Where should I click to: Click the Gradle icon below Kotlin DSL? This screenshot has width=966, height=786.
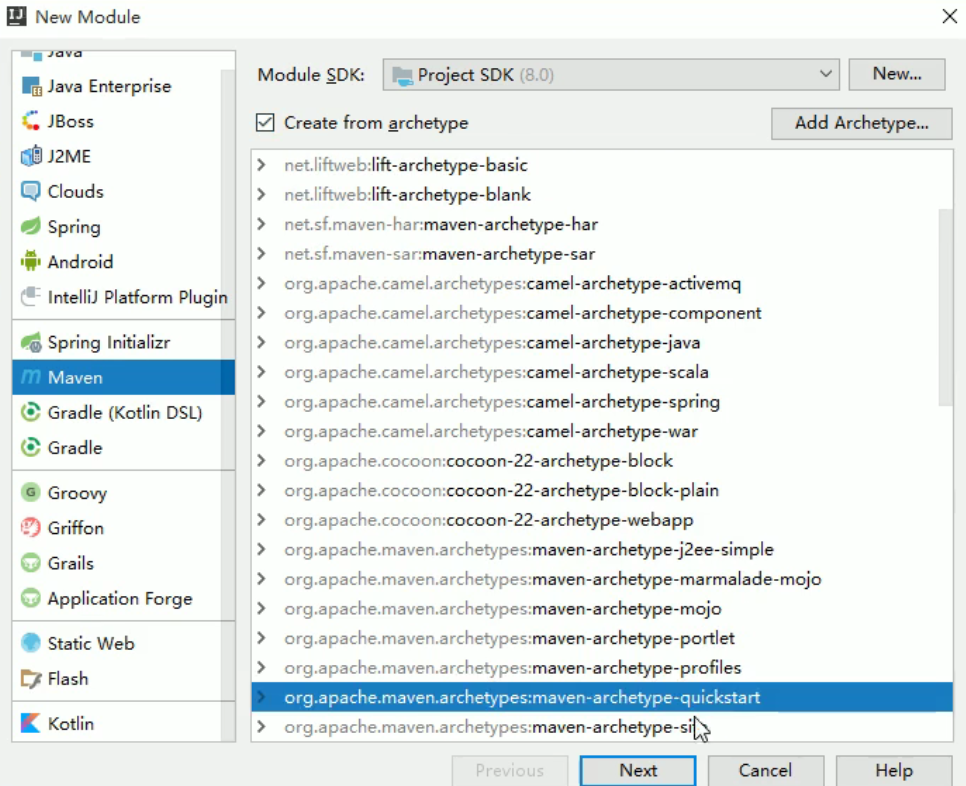tap(31, 447)
